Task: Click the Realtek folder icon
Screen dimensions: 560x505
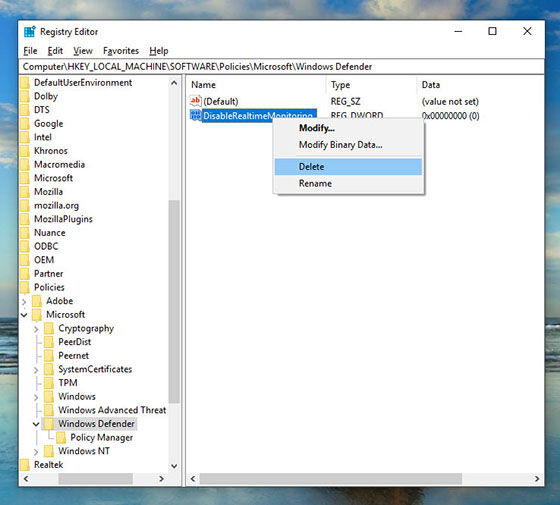Action: [25, 465]
